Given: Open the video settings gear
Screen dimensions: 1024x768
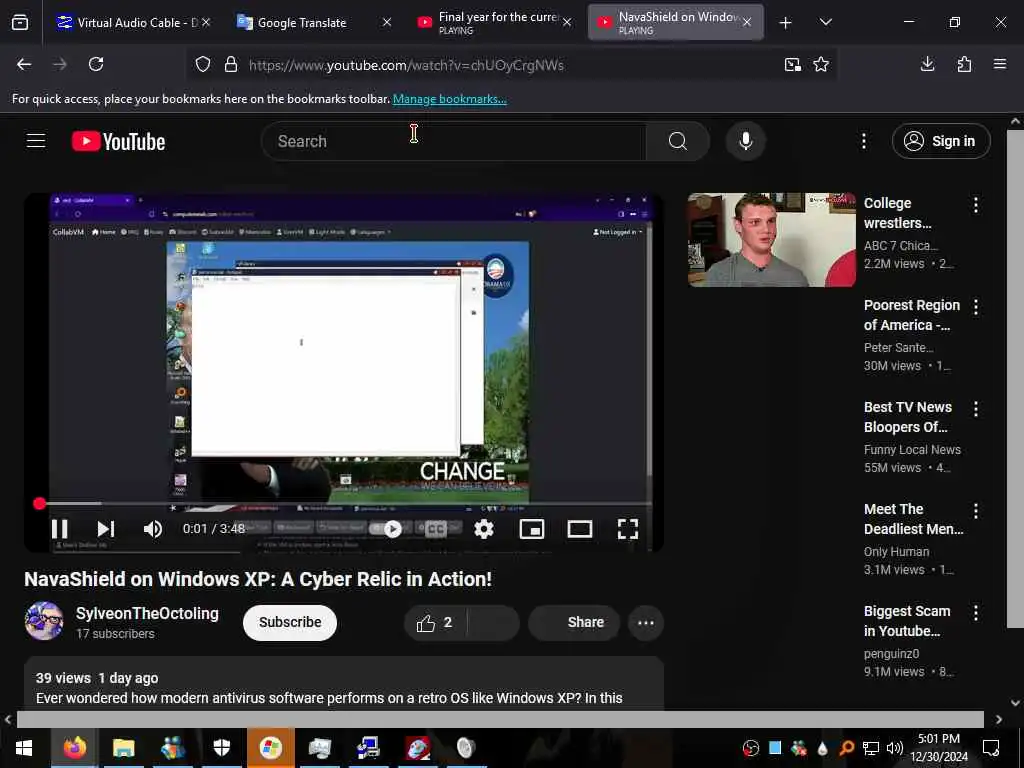Looking at the screenshot, I should point(484,528).
